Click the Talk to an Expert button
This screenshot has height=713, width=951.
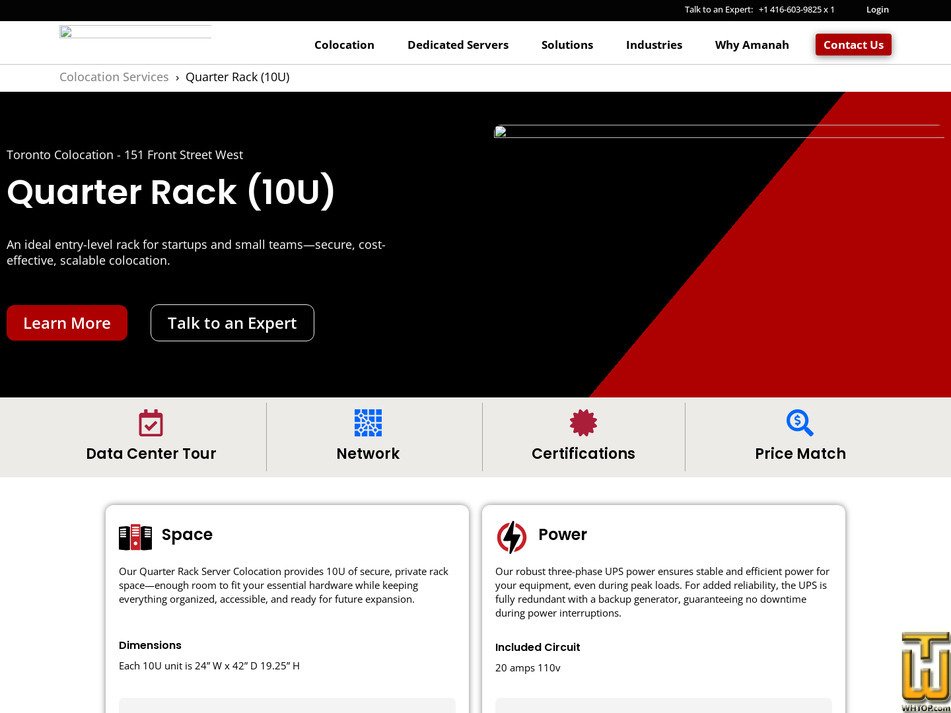point(232,323)
